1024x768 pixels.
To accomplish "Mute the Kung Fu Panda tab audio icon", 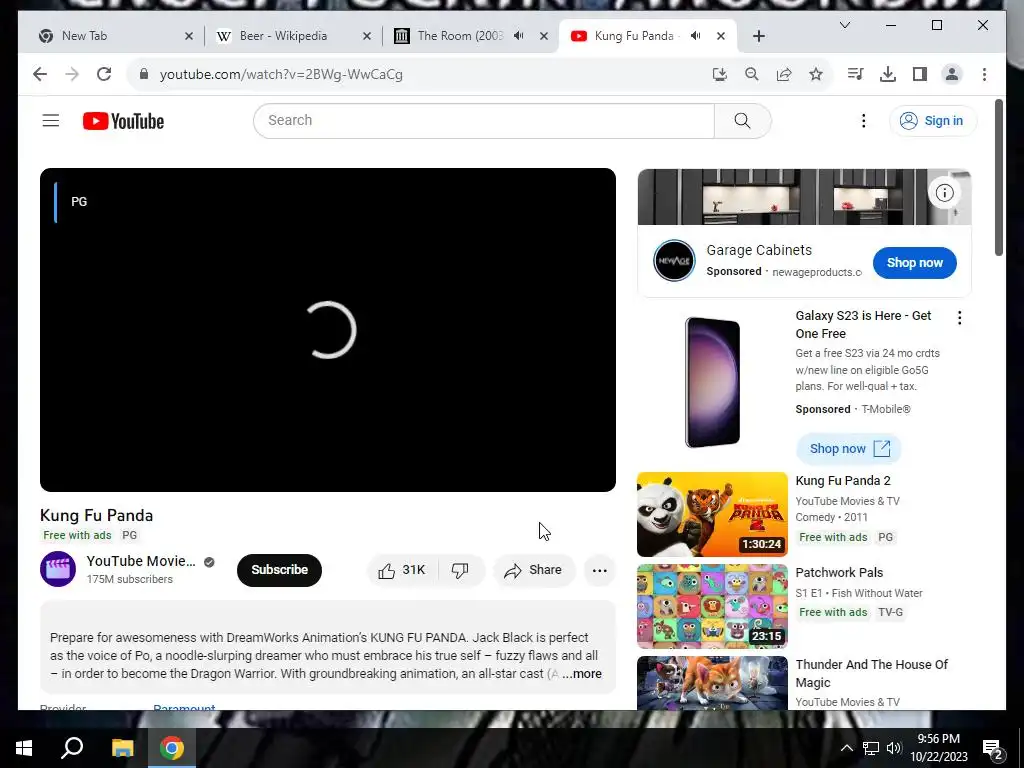I will [696, 36].
